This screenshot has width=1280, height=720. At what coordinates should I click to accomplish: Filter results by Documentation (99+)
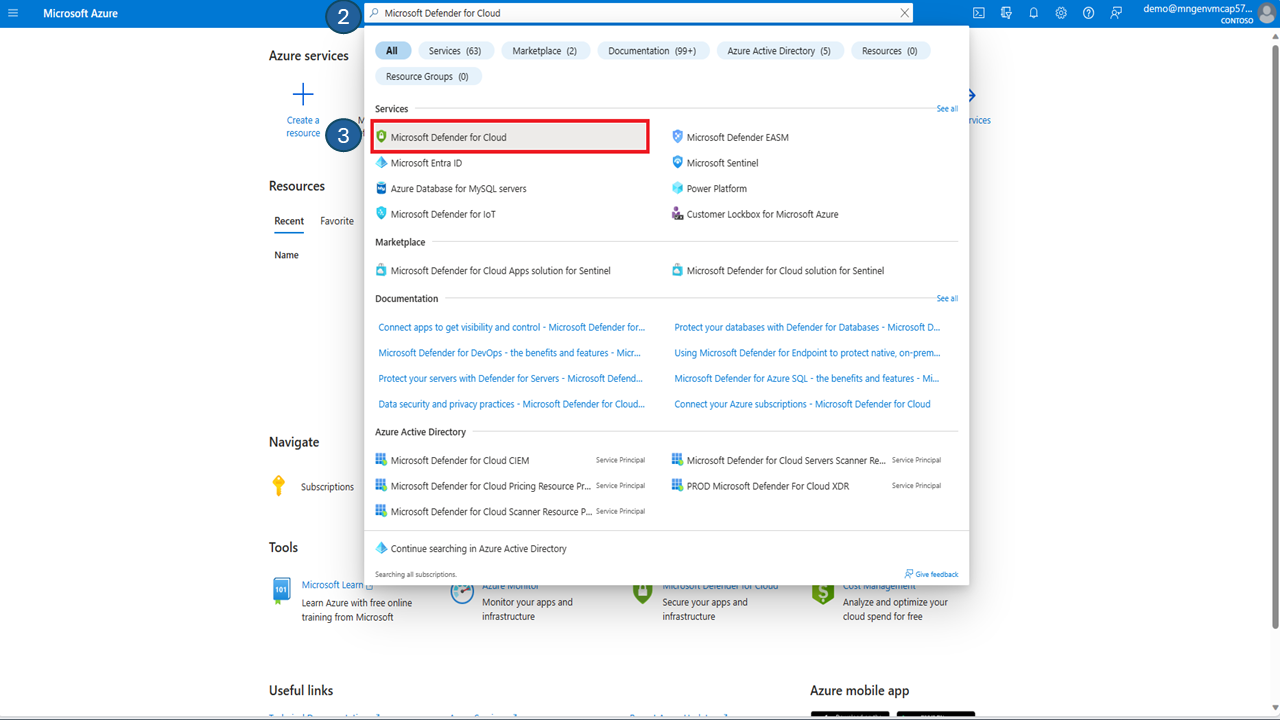point(653,51)
